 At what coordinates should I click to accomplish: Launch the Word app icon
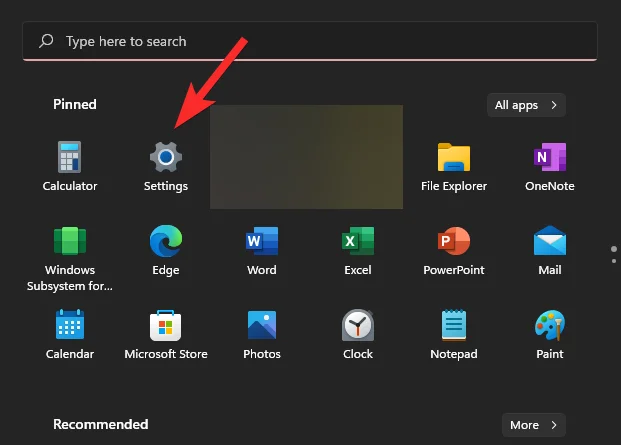point(262,241)
